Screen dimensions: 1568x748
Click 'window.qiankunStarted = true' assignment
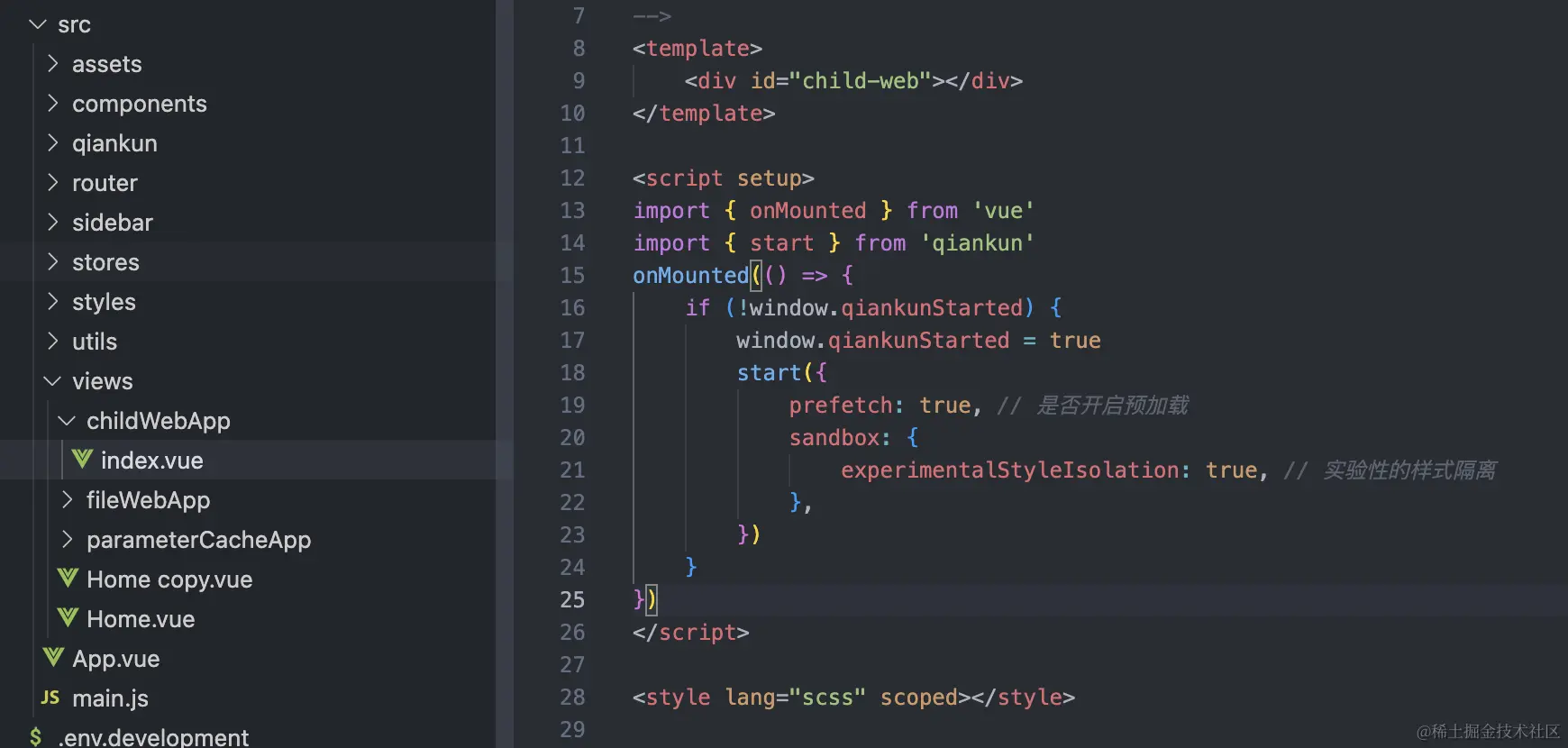(x=918, y=341)
